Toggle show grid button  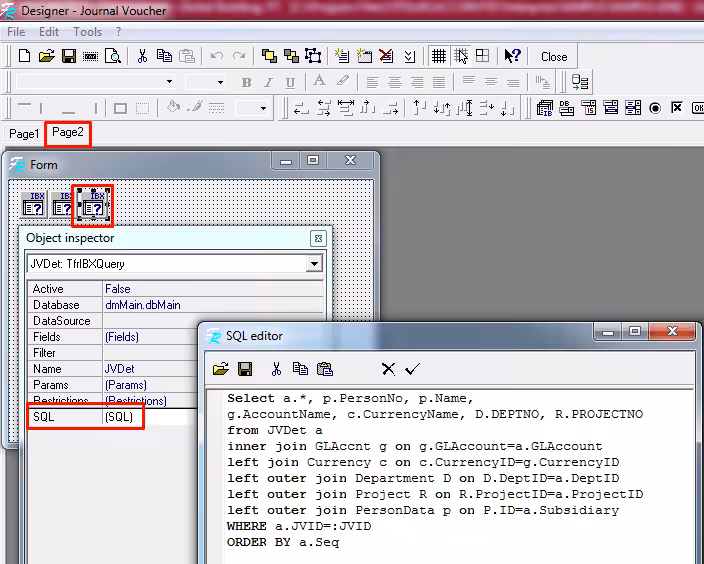click(439, 56)
